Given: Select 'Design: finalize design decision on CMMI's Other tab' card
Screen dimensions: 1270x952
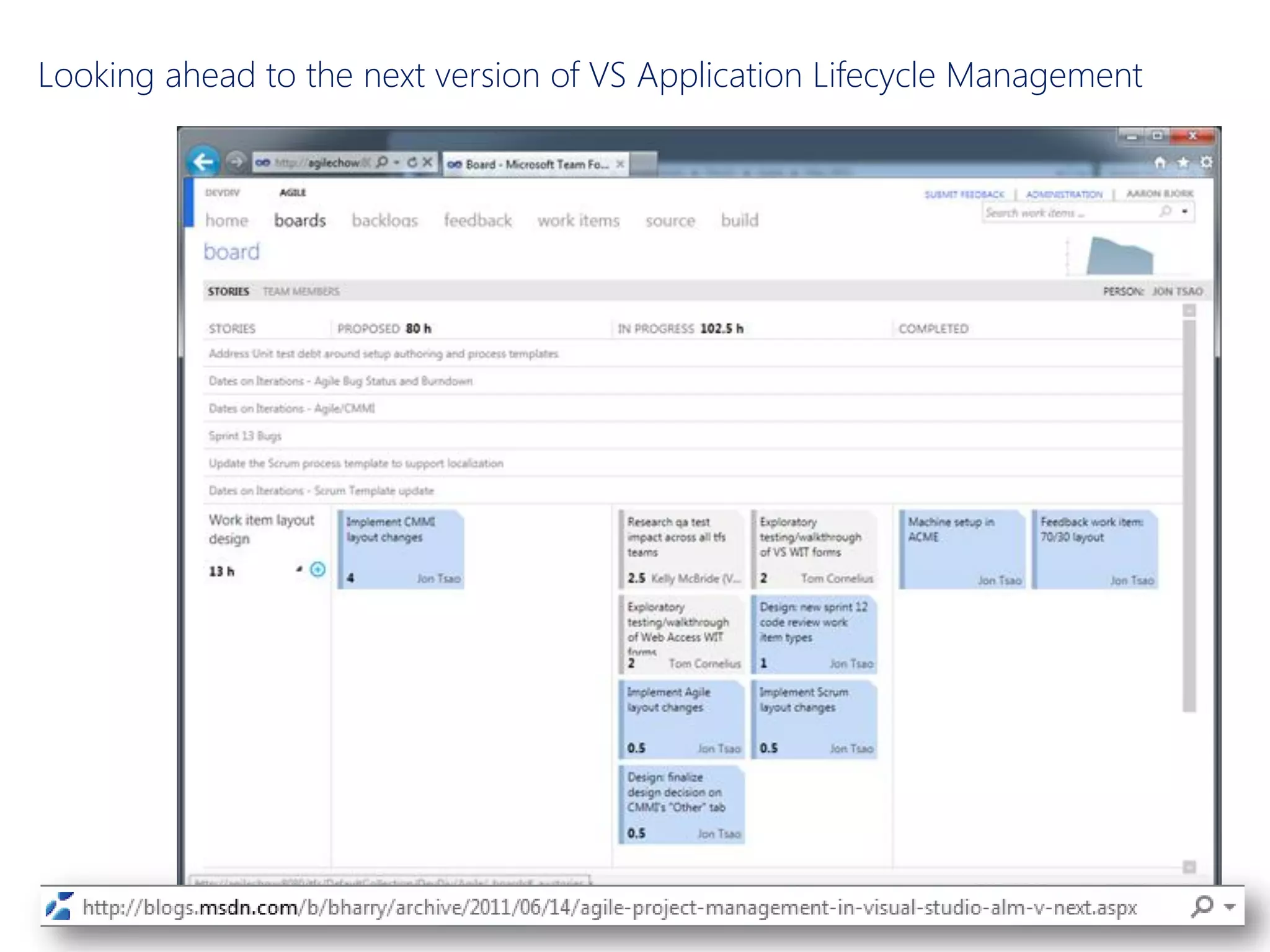Looking at the screenshot, I should pos(681,804).
